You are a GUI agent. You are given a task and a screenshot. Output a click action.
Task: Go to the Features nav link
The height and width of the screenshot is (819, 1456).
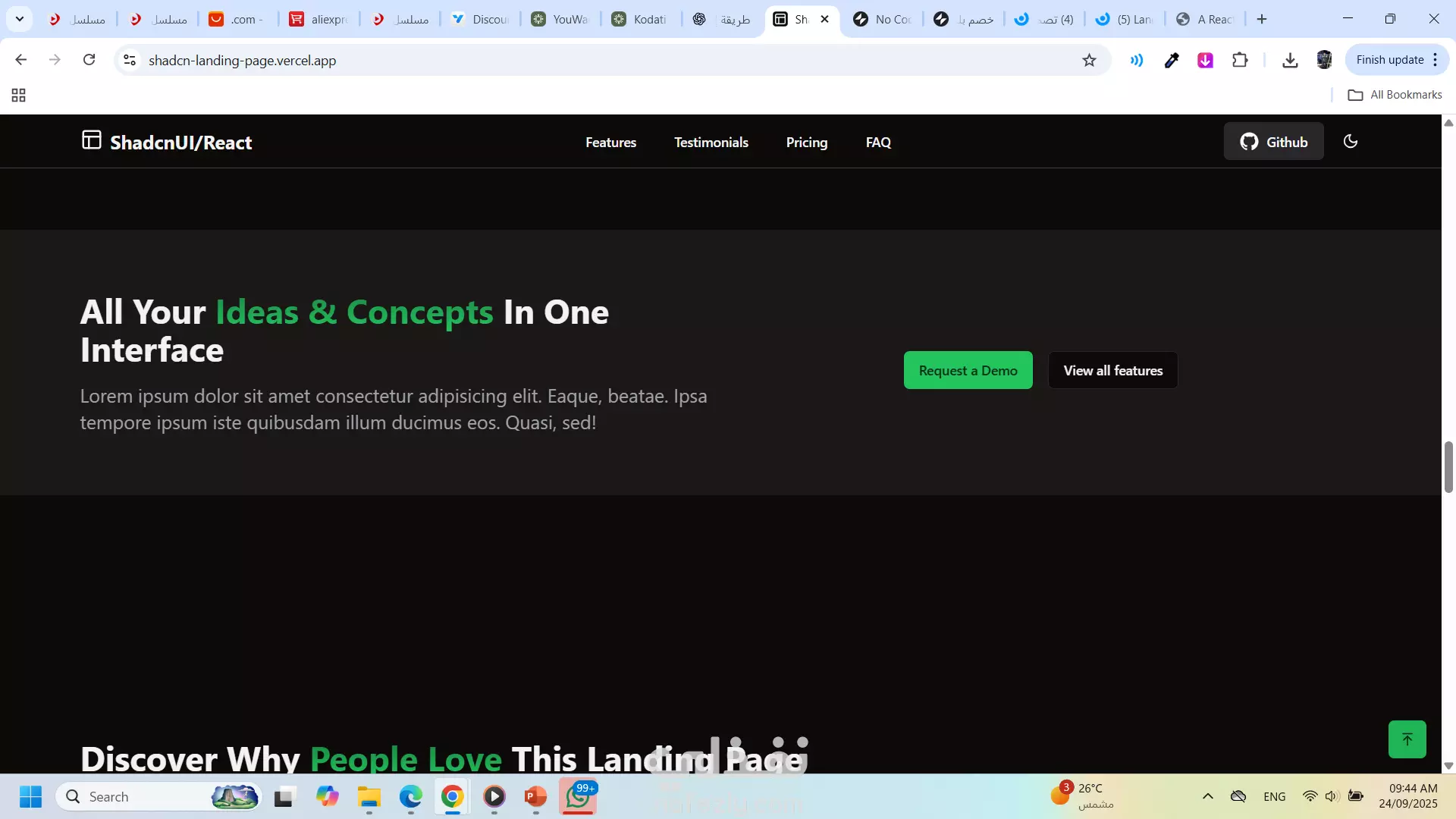point(610,143)
